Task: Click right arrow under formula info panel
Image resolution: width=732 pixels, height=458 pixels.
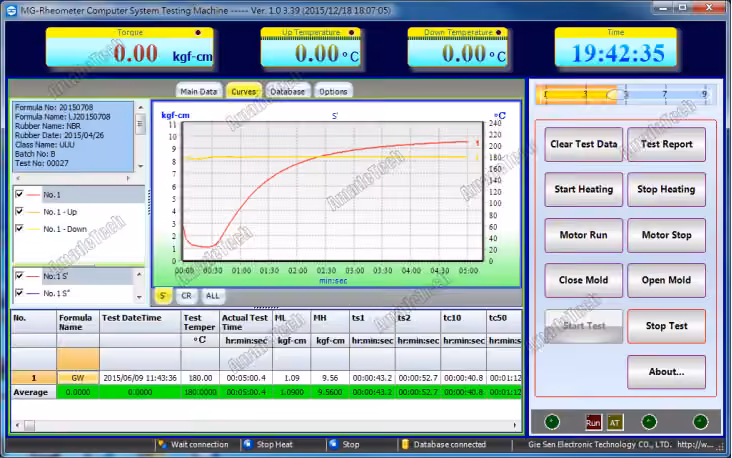Action: click(x=128, y=178)
